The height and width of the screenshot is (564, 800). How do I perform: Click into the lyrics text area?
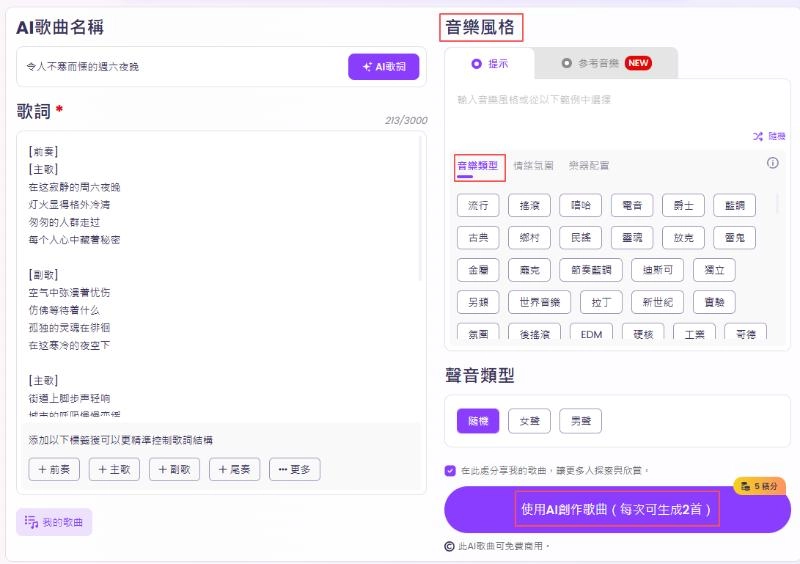tap(219, 276)
